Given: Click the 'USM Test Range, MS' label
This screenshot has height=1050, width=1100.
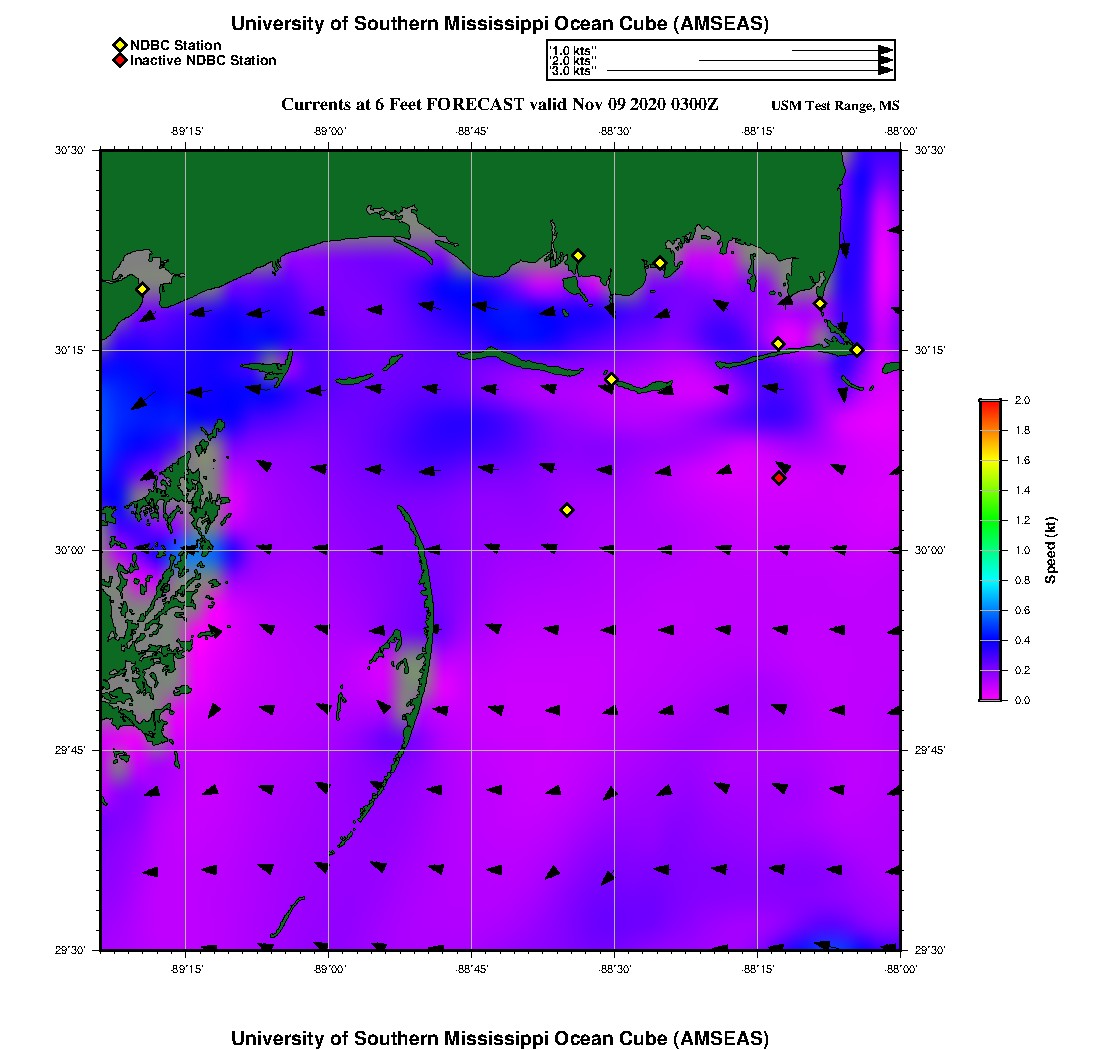Looking at the screenshot, I should coord(835,105).
